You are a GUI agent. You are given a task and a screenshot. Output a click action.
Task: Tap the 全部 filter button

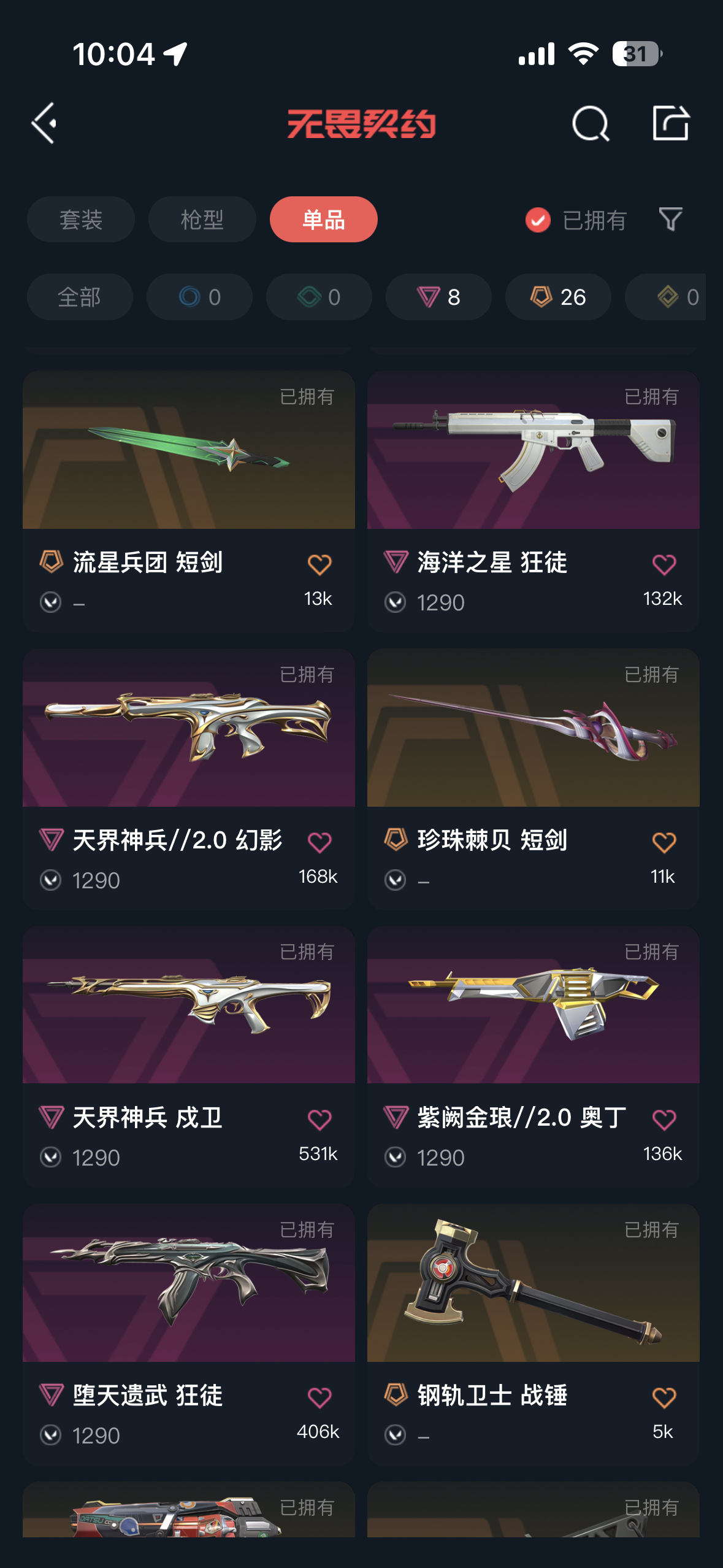(80, 297)
